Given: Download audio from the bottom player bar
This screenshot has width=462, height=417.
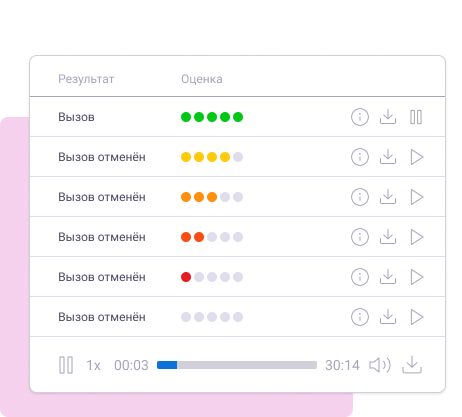Looking at the screenshot, I should tap(412, 365).
